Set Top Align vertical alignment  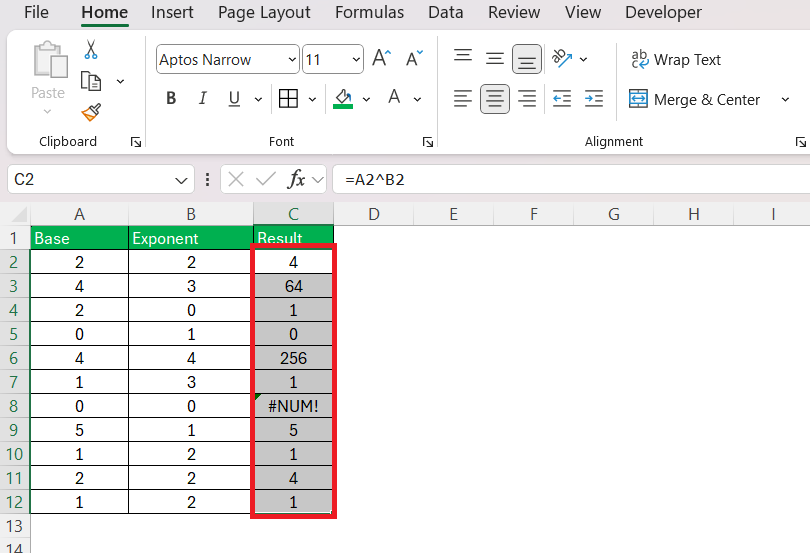(463, 56)
